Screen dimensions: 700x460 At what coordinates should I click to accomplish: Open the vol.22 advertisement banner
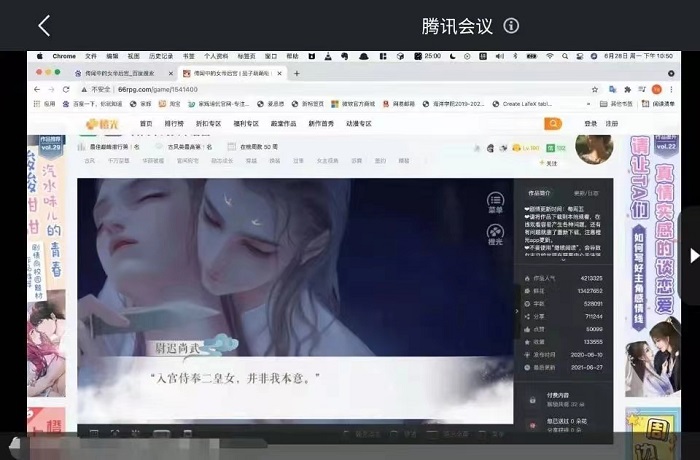pos(653,266)
